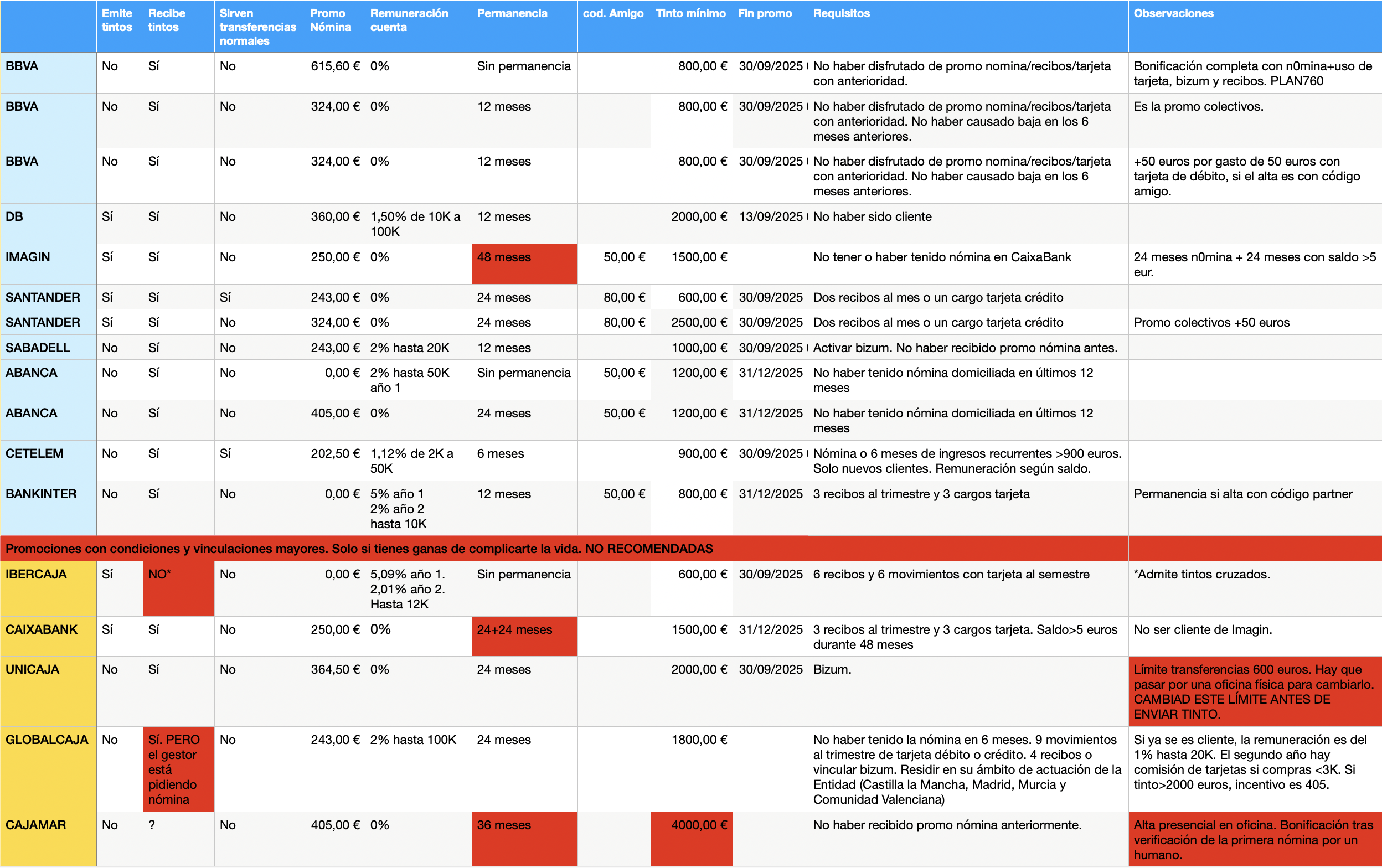The width and height of the screenshot is (1382, 868).
Task: Select the SABADELL row label
Action: [x=48, y=347]
